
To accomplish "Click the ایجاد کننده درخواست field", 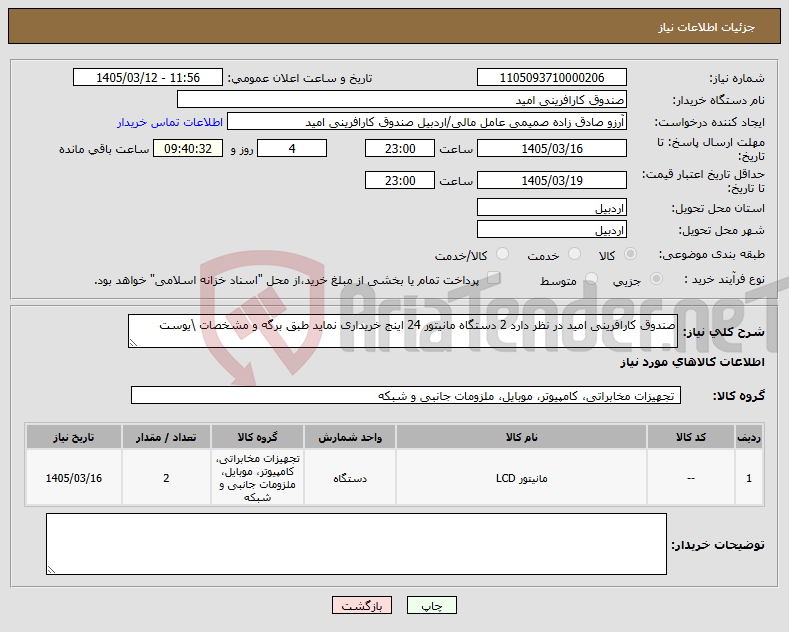I will (427, 122).
